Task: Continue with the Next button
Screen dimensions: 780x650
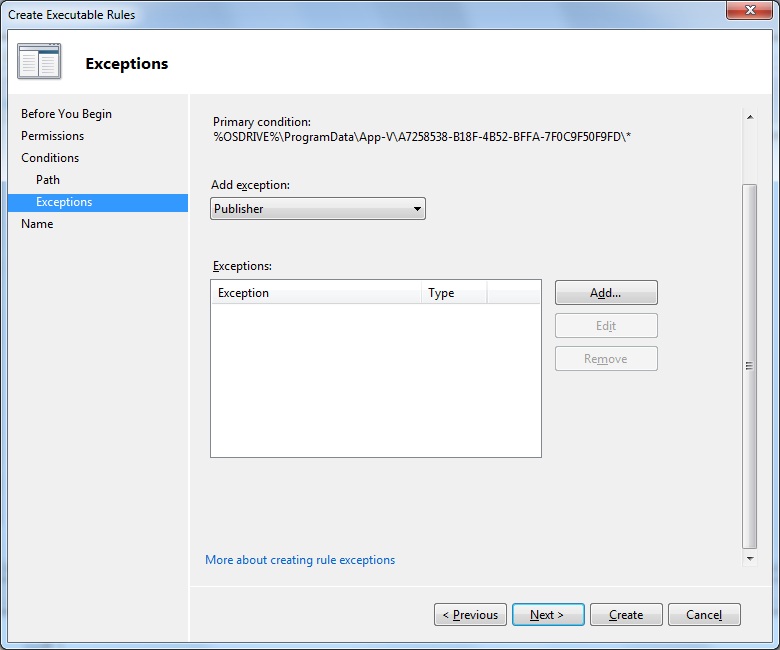Action: (547, 615)
